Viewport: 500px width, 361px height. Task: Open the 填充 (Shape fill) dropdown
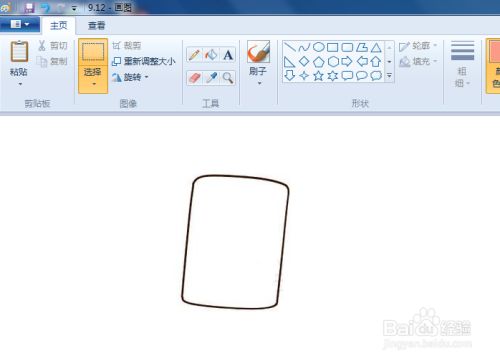click(x=418, y=61)
